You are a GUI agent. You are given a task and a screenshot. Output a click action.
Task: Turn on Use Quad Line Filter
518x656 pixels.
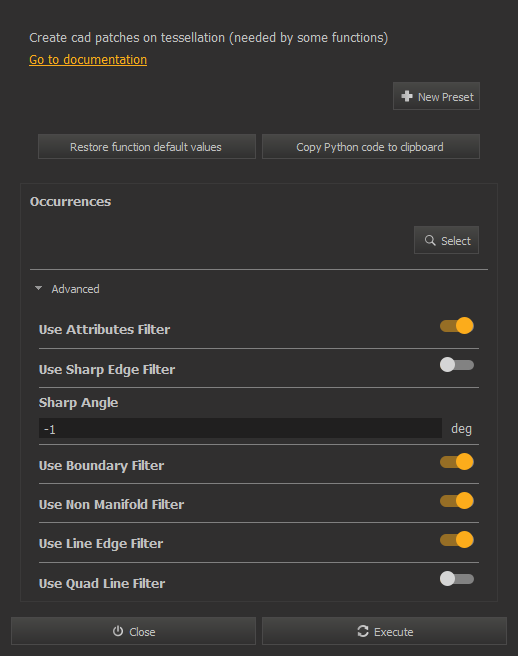[x=456, y=579]
